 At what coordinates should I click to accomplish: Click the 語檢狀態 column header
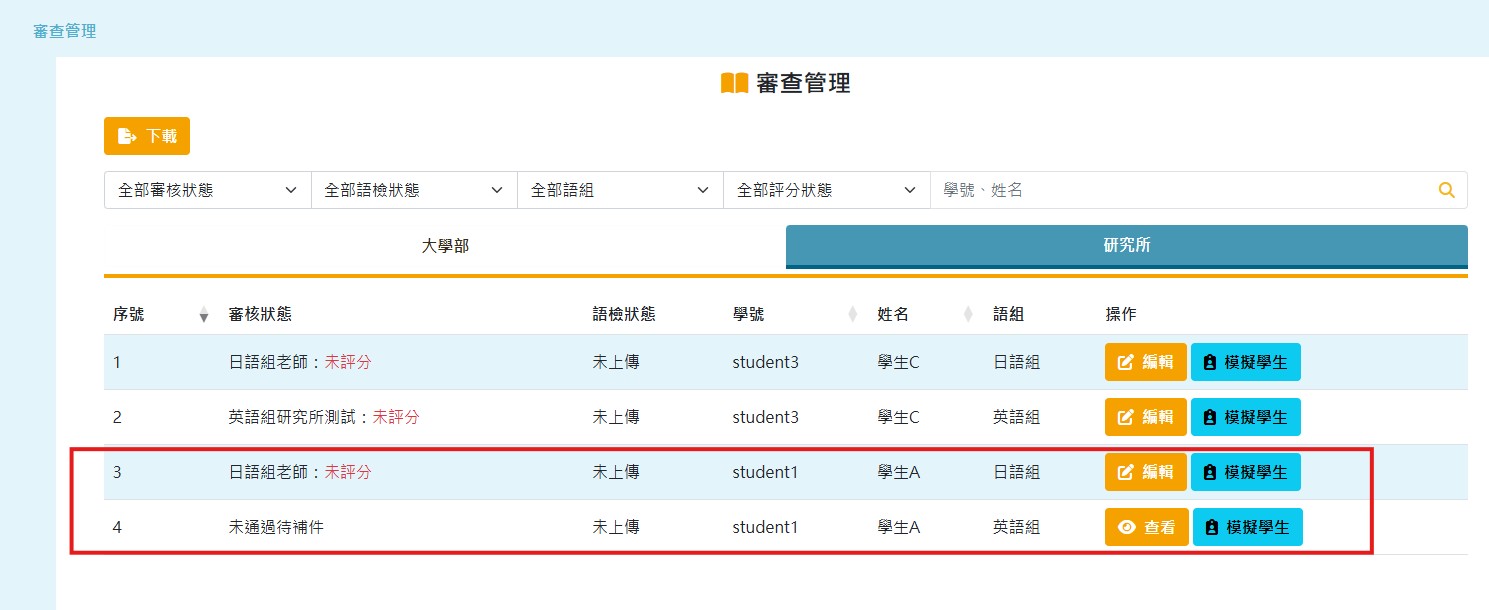[624, 314]
